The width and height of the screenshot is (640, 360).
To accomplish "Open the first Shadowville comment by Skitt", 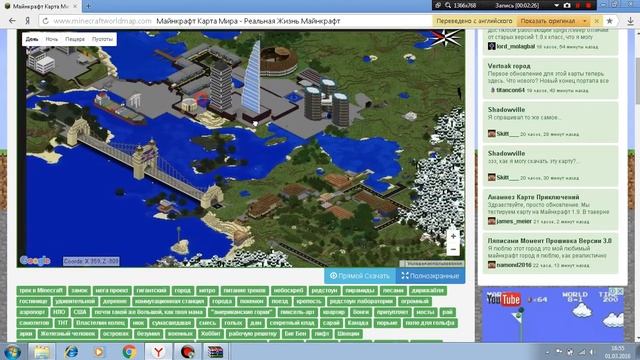I will [x=506, y=109].
